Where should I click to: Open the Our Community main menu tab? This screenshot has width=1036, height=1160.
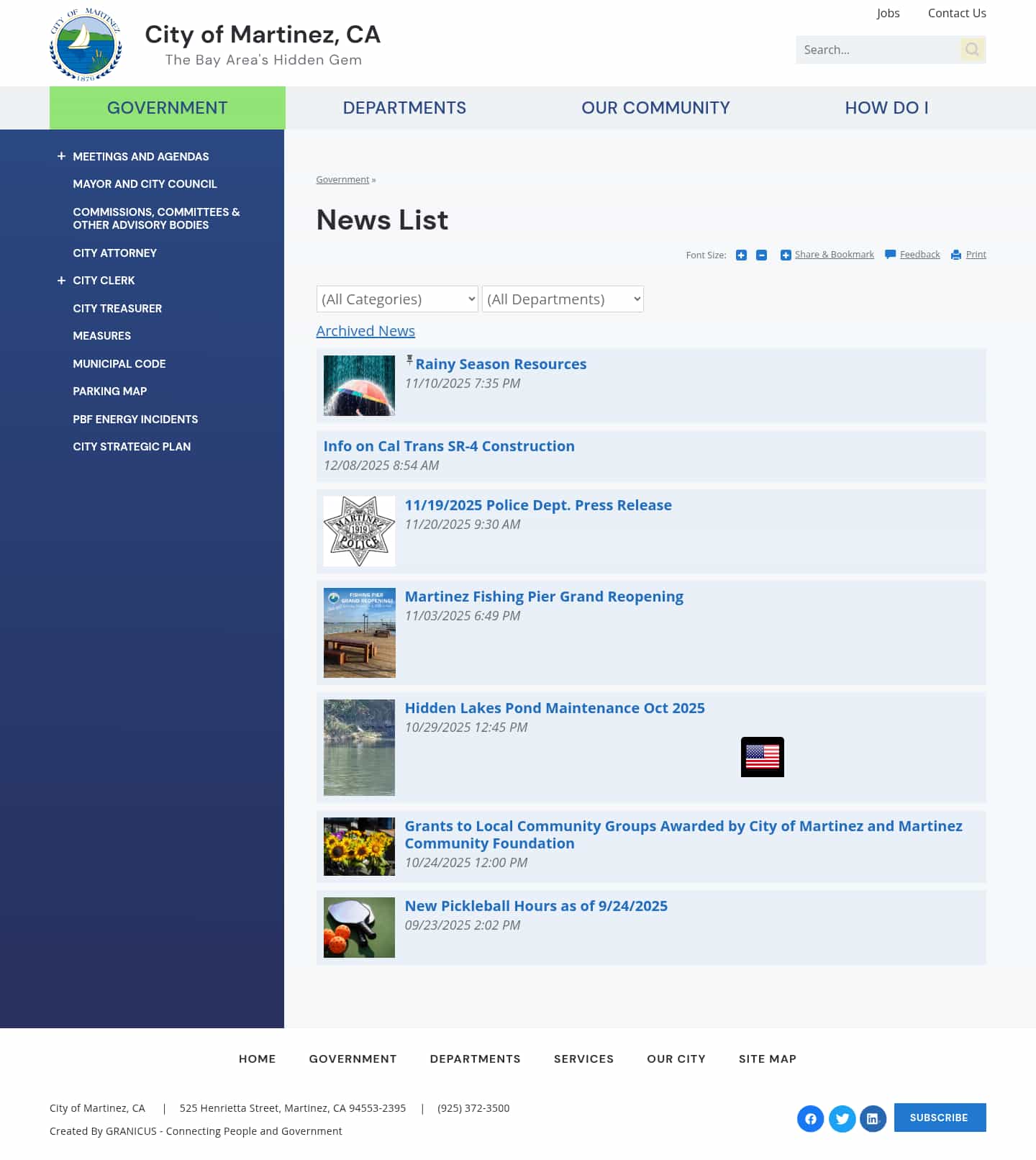tap(655, 108)
